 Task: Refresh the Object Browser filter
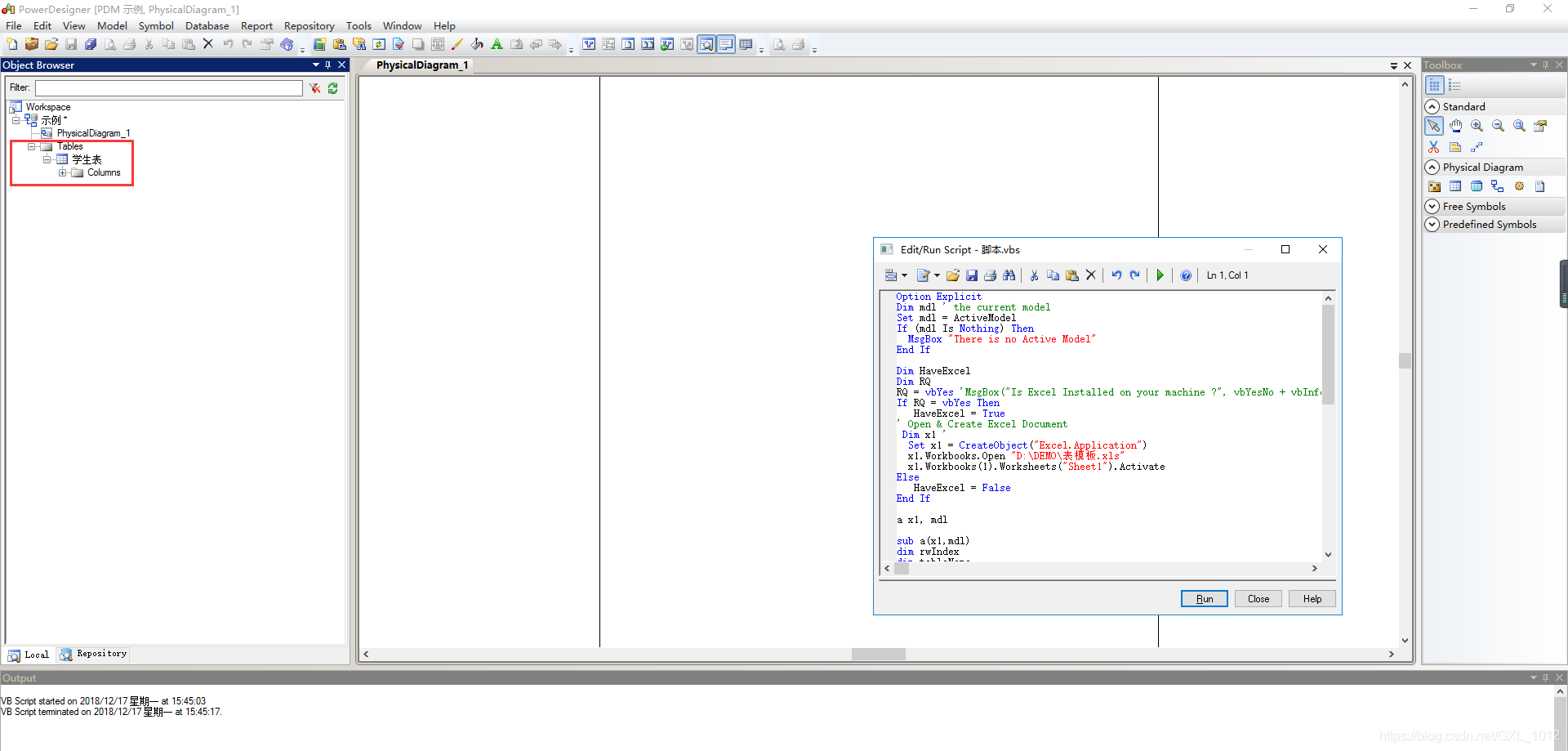333,88
